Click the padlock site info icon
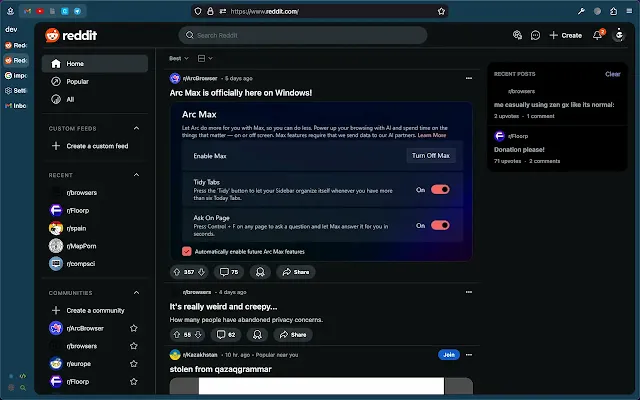 pos(210,11)
